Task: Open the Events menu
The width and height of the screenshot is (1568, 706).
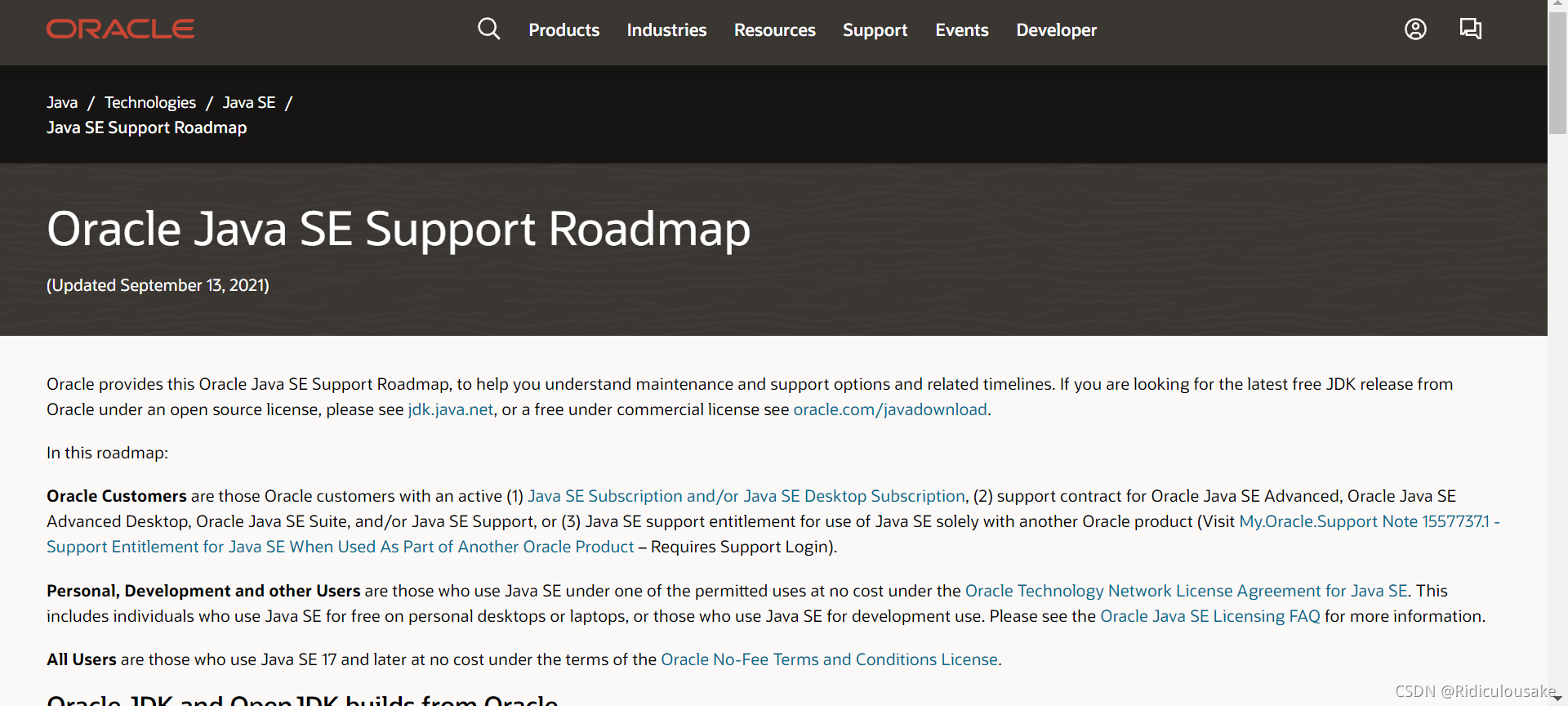Action: click(x=962, y=30)
